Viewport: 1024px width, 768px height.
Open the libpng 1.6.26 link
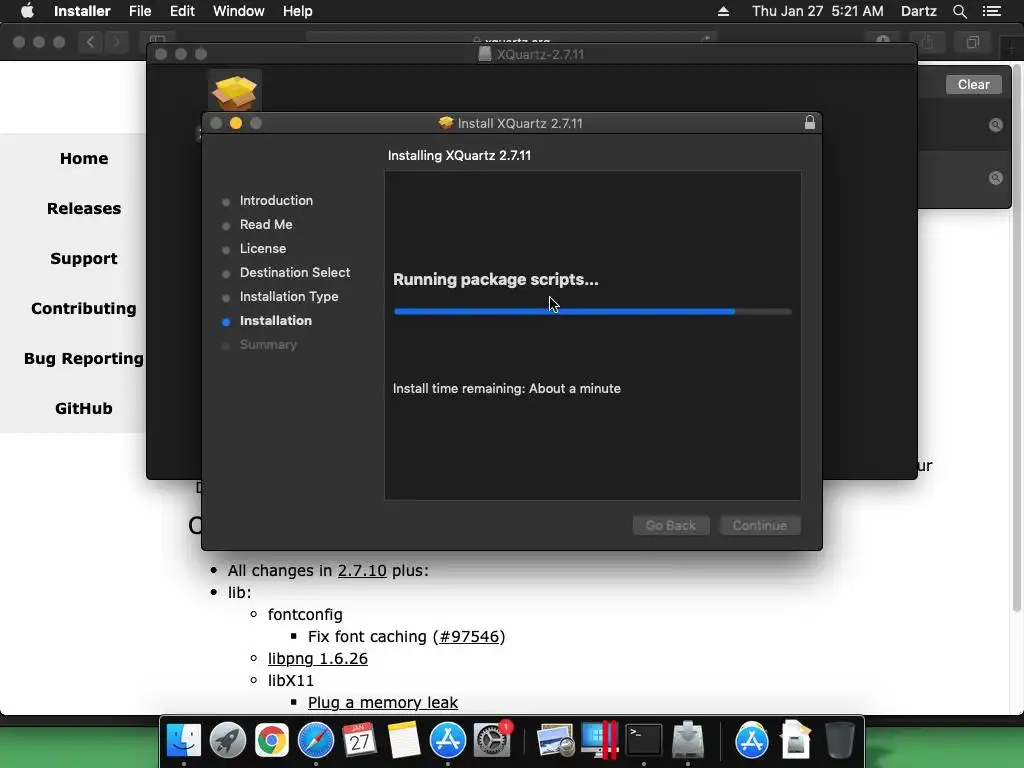[317, 658]
